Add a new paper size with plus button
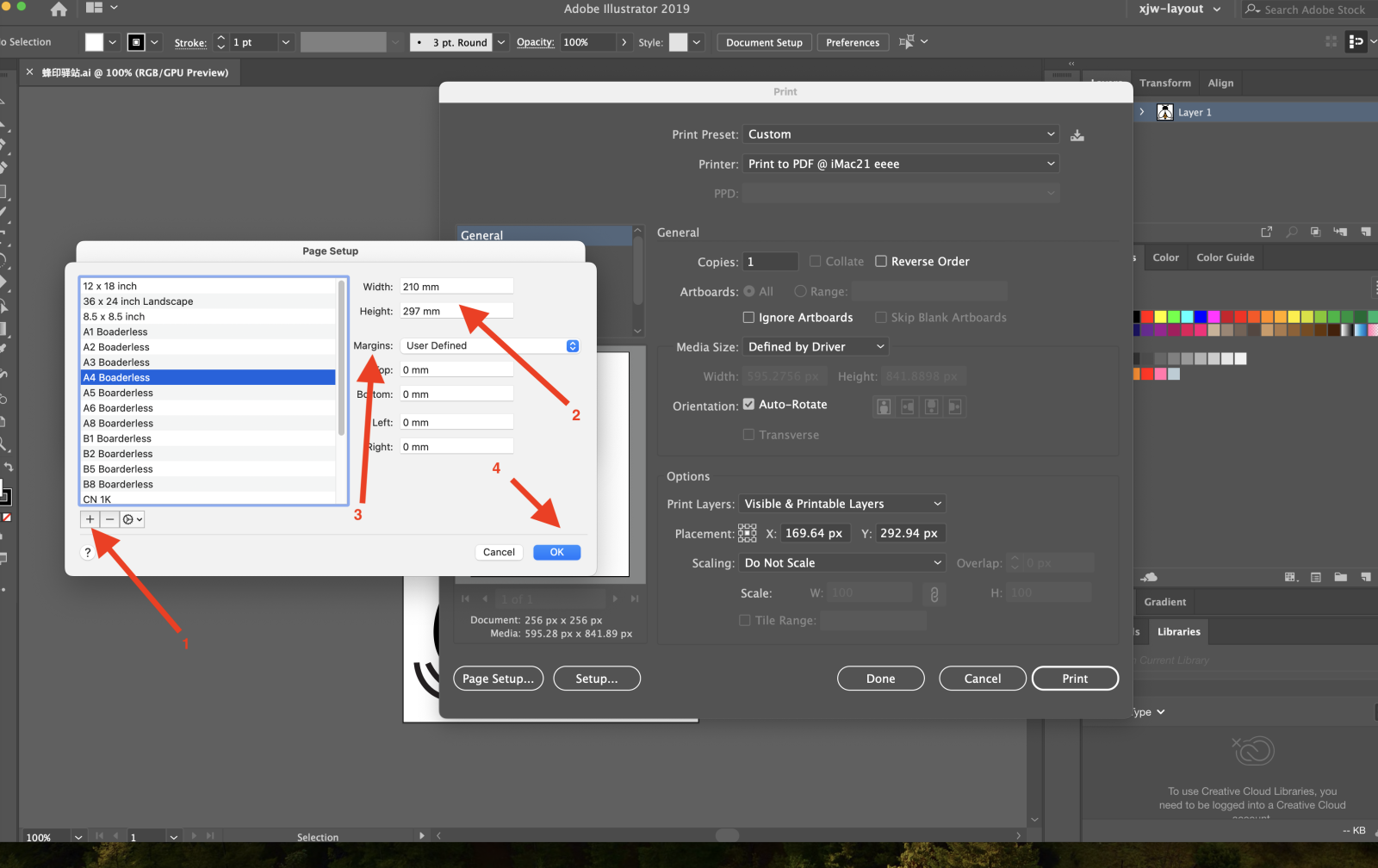 (x=90, y=519)
